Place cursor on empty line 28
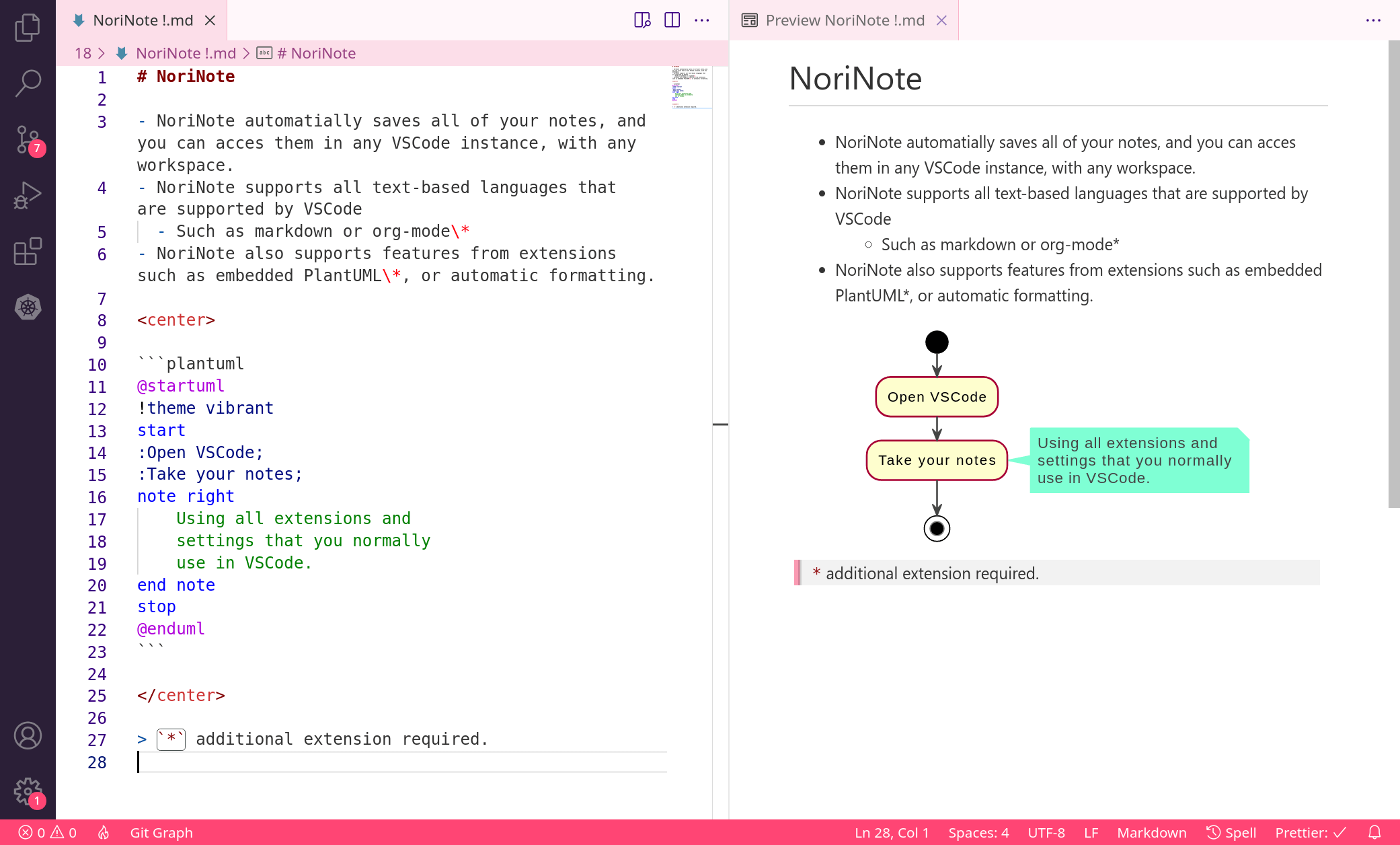This screenshot has height=845, width=1400. pyautogui.click(x=402, y=762)
